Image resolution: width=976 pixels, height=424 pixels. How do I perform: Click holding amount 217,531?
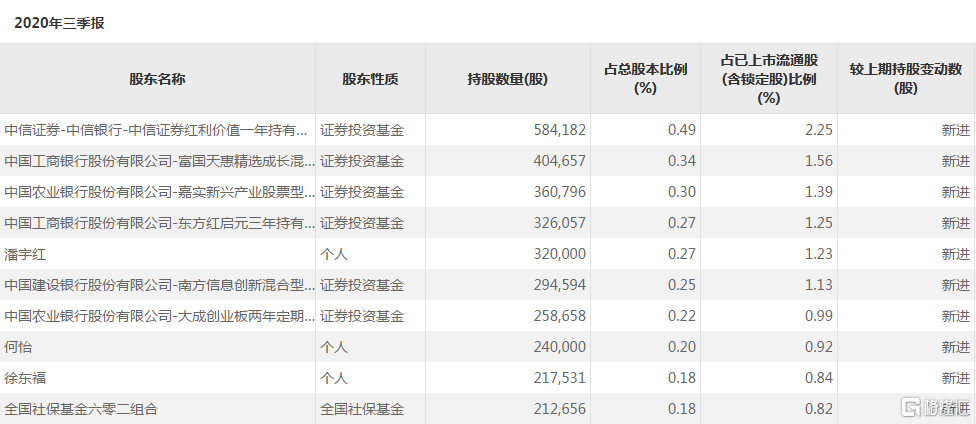[560, 378]
